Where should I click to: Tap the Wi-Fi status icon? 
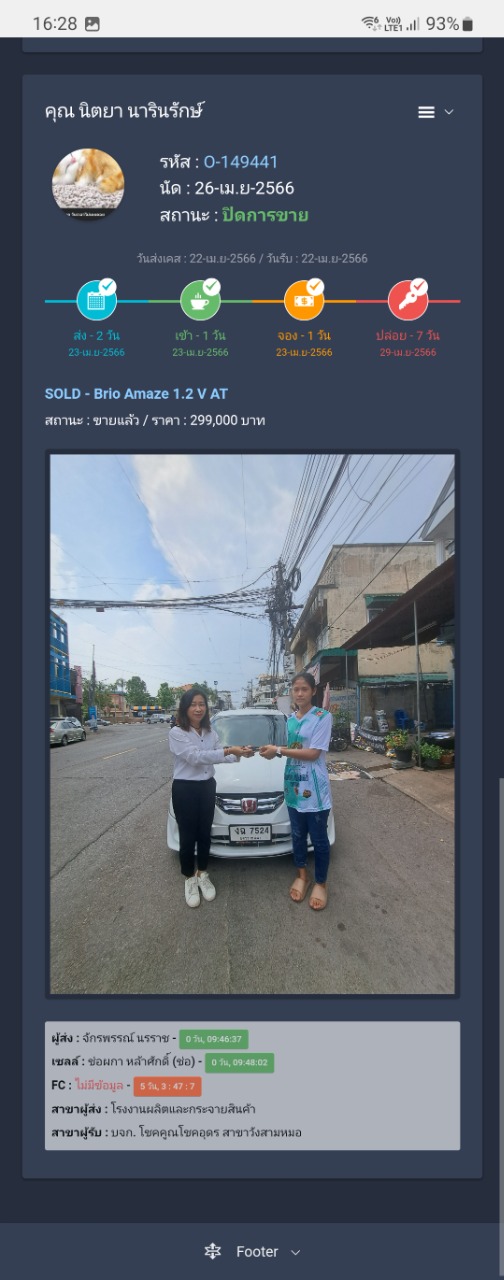coord(370,23)
